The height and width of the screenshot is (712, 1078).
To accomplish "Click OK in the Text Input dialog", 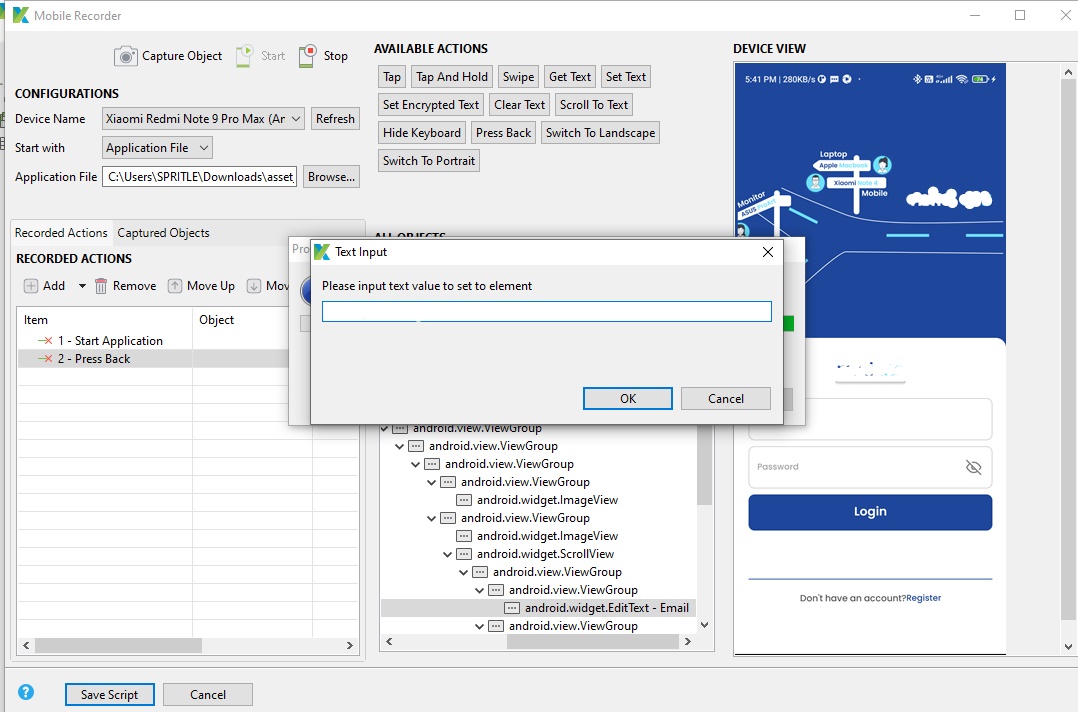I will click(628, 399).
